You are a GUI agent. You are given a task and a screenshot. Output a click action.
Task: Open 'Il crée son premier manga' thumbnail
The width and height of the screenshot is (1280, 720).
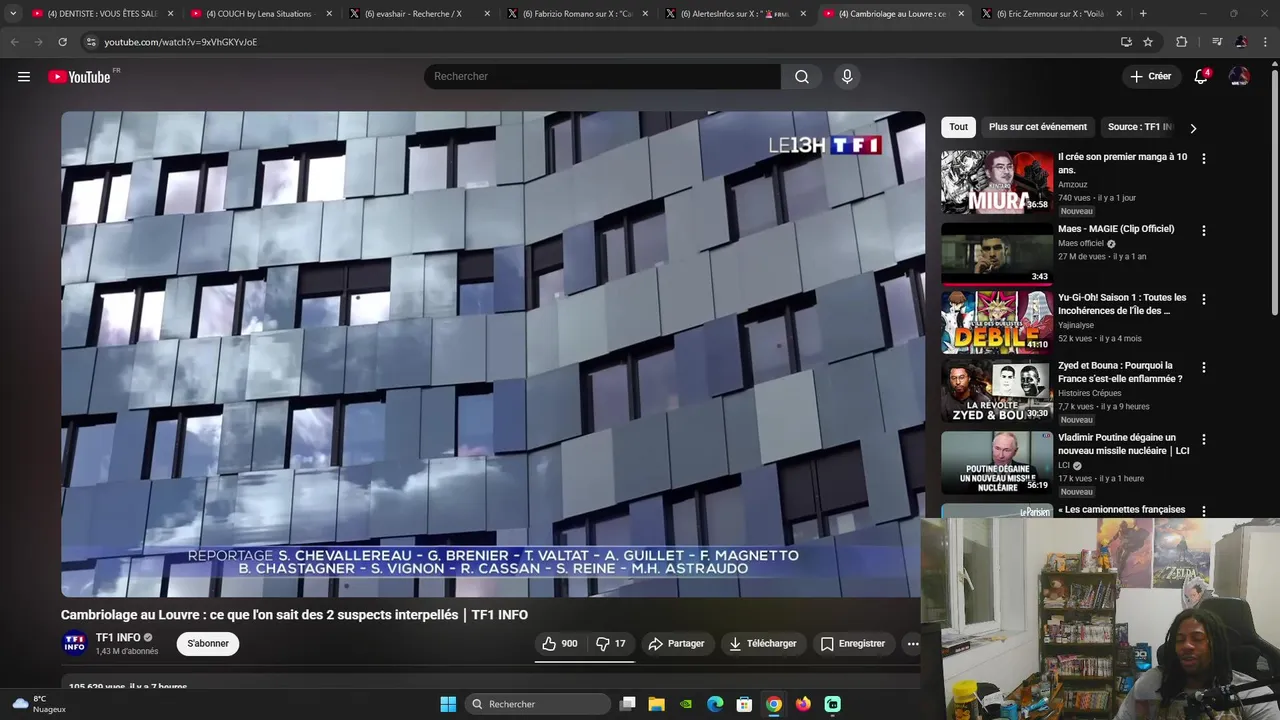996,182
